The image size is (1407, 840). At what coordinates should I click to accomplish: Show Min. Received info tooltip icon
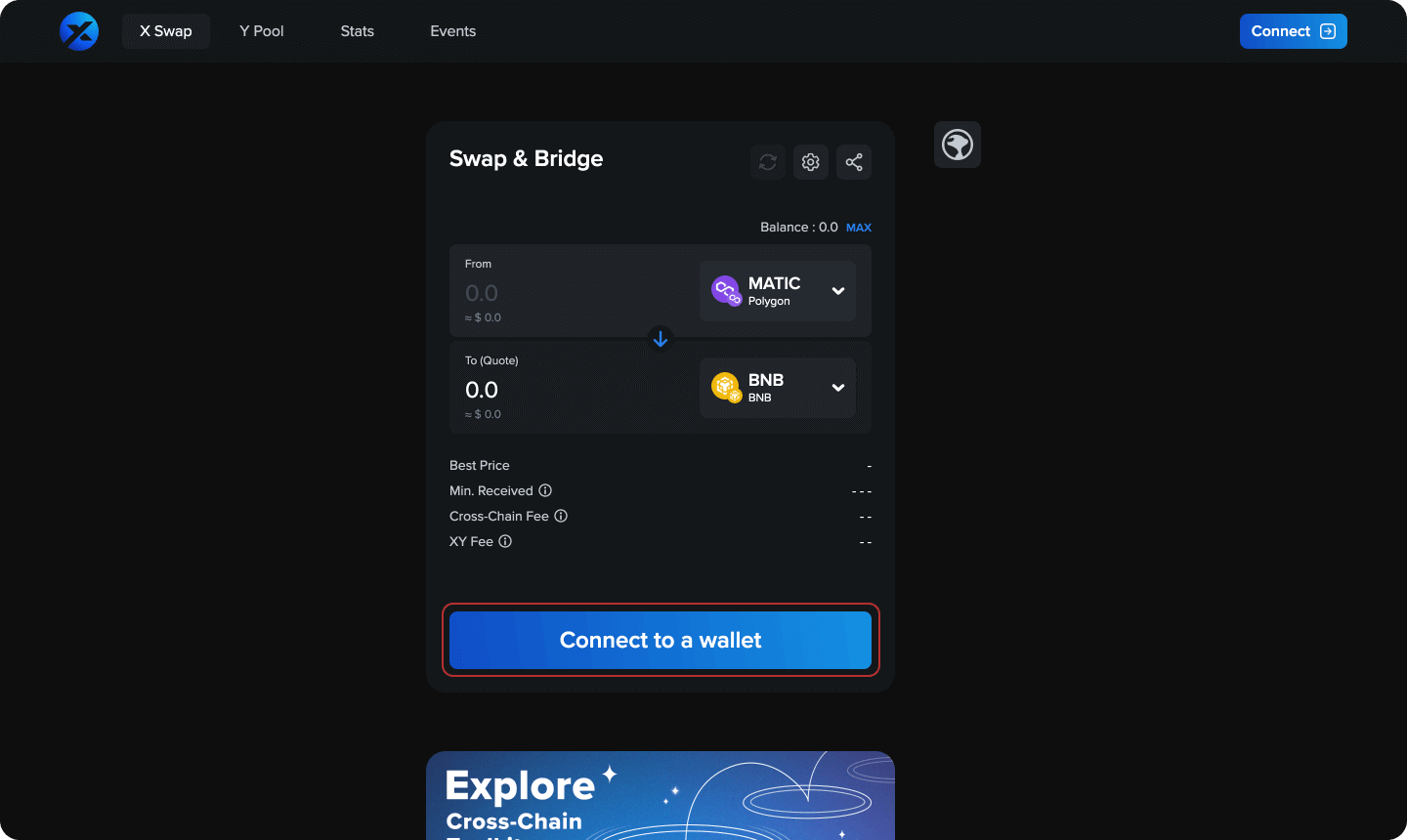pyautogui.click(x=545, y=490)
